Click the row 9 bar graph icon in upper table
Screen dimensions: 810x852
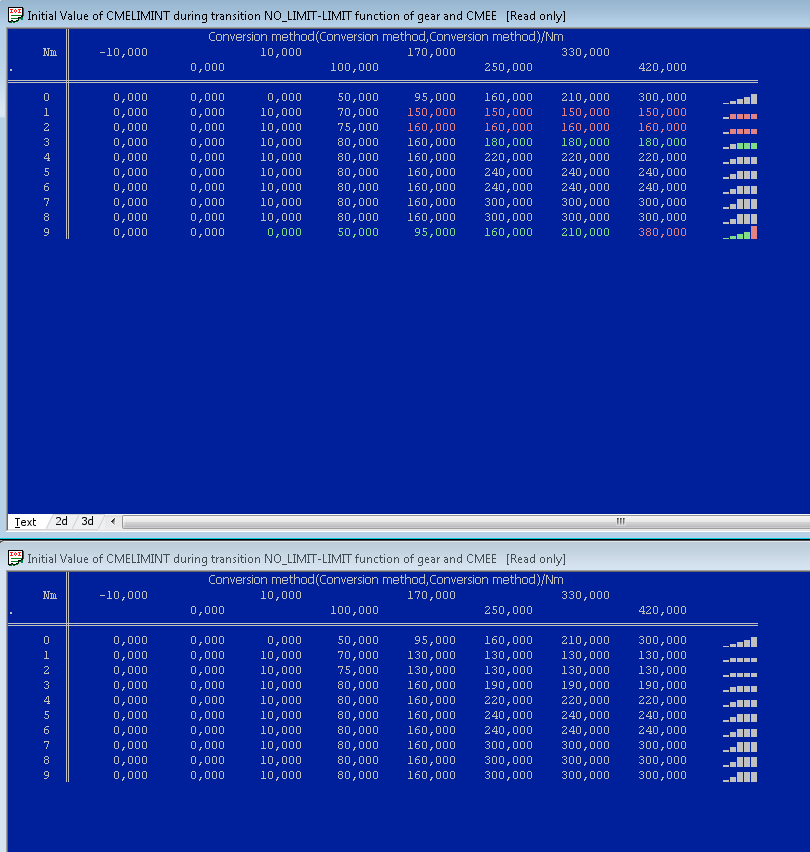[x=740, y=233]
